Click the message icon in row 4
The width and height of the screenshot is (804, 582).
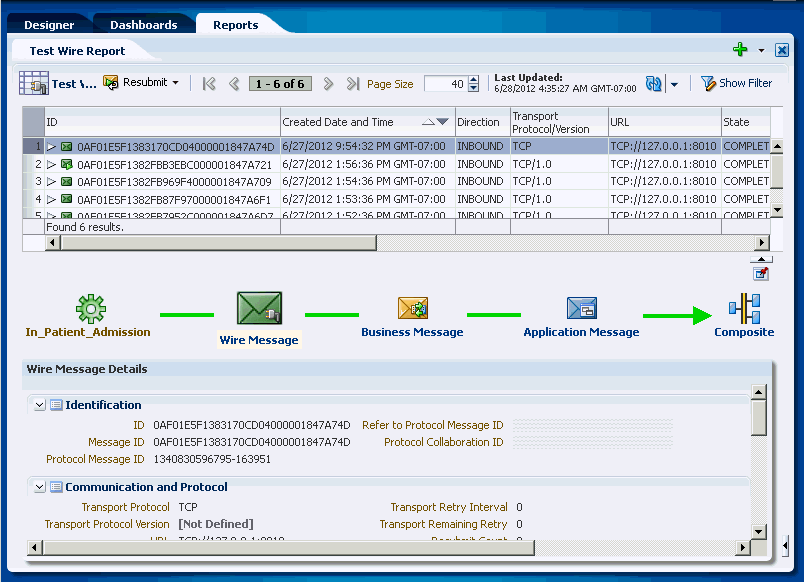pos(67,199)
